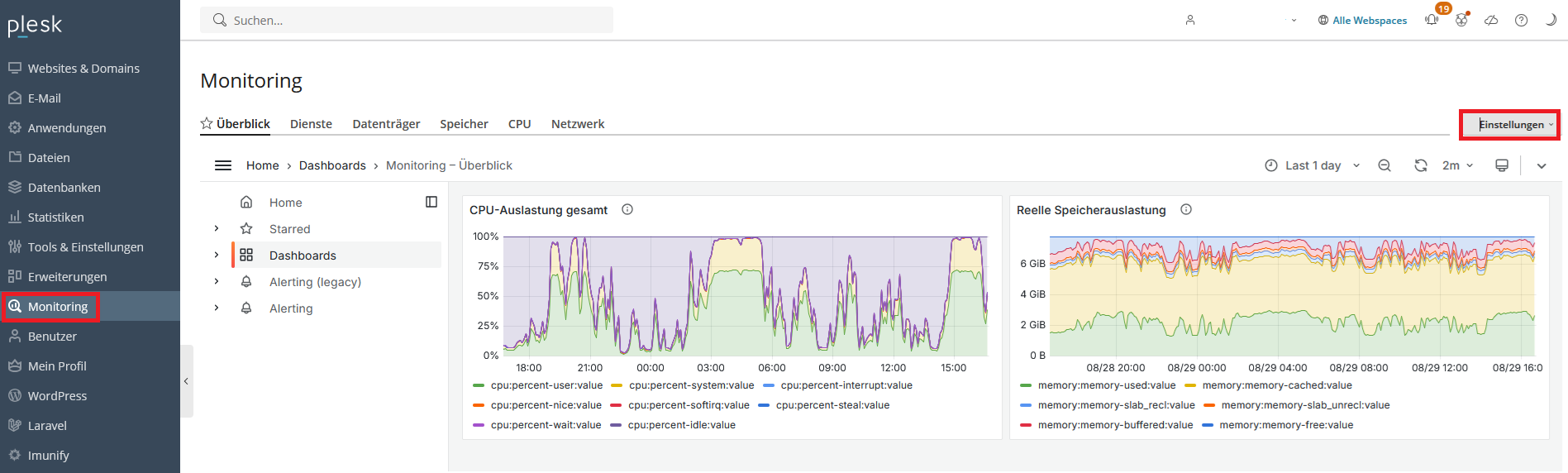This screenshot has width=1568, height=473.
Task: Click the help question mark icon
Action: (x=1521, y=20)
